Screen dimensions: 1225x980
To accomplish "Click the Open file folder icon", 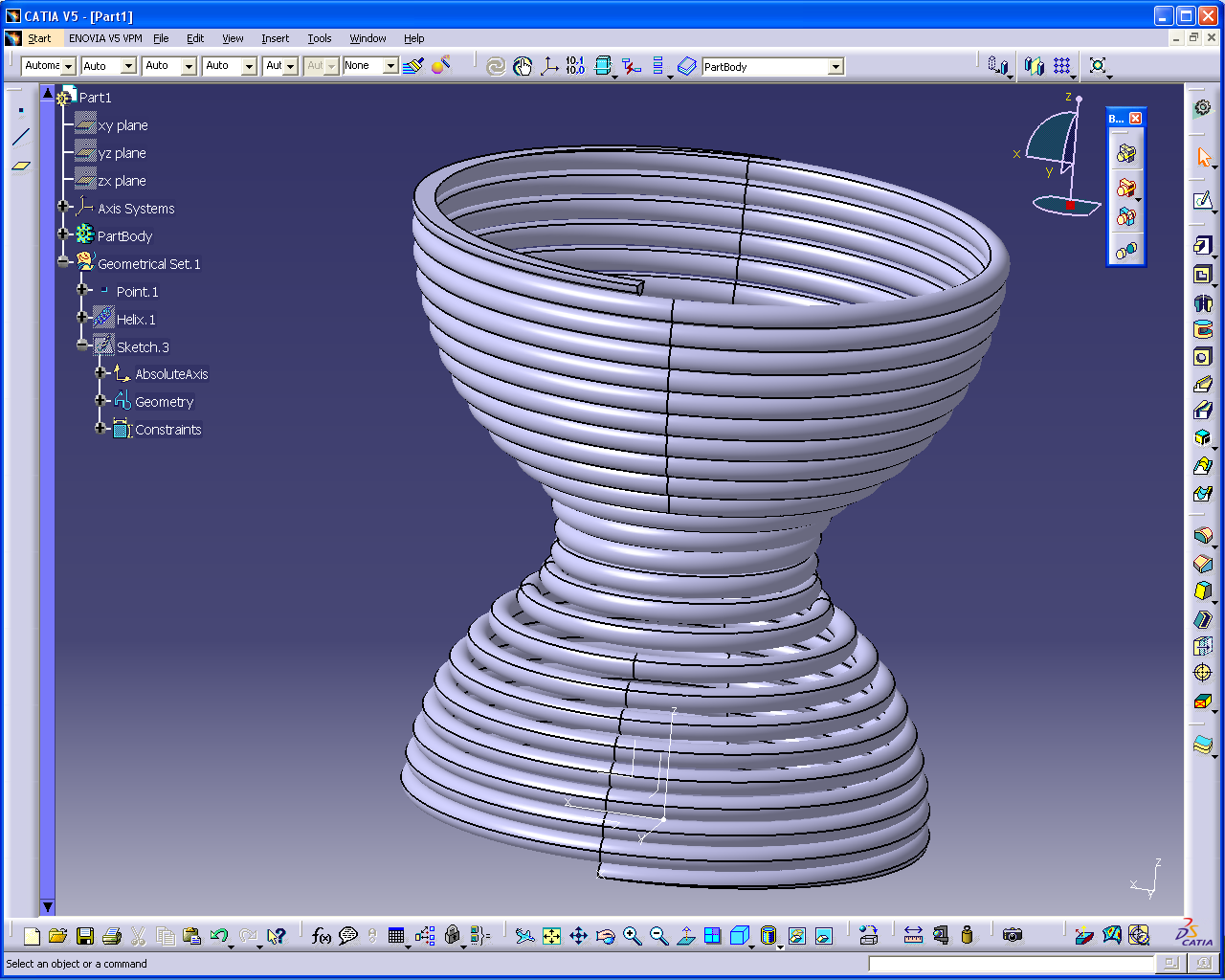I will pos(57,936).
